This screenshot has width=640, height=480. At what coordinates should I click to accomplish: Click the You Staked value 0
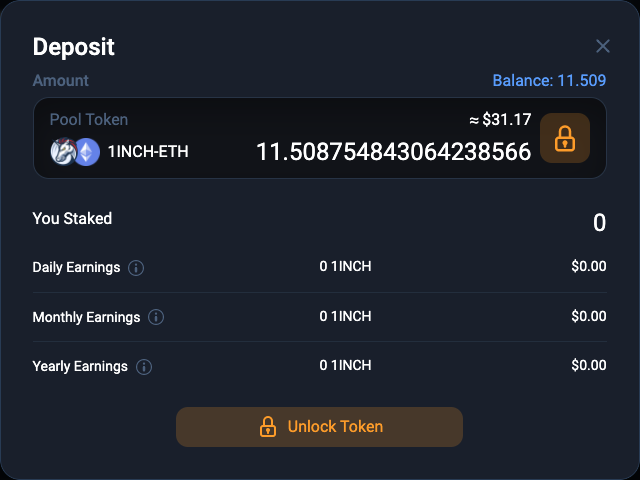[x=599, y=223]
